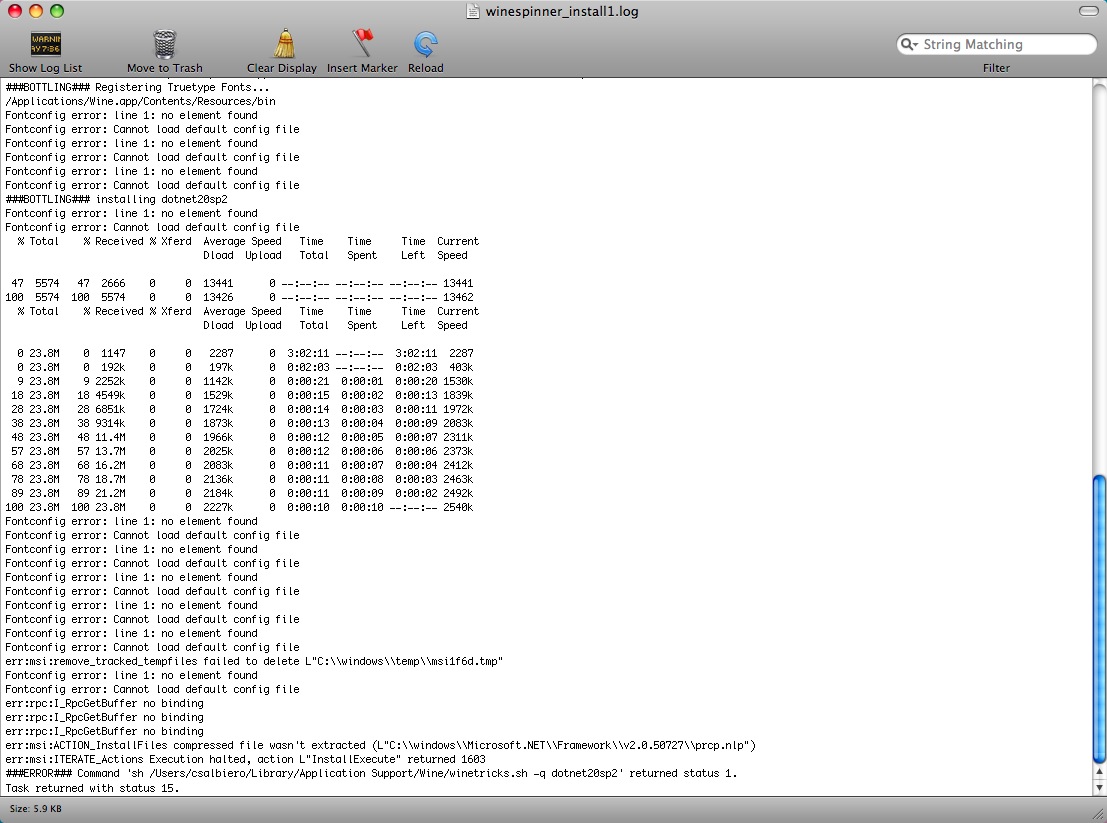1107x823 pixels.
Task: Click the "/Applications/Wine.app/Contents/Resources/bin" path line
Action: (140, 102)
